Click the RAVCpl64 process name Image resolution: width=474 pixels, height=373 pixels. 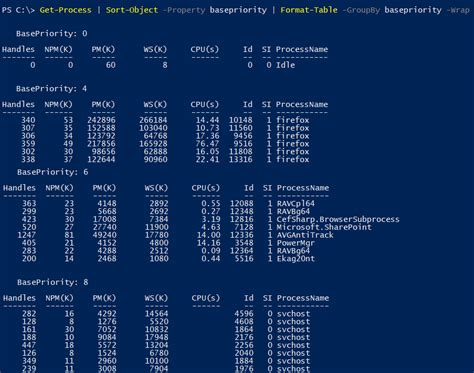(x=296, y=203)
